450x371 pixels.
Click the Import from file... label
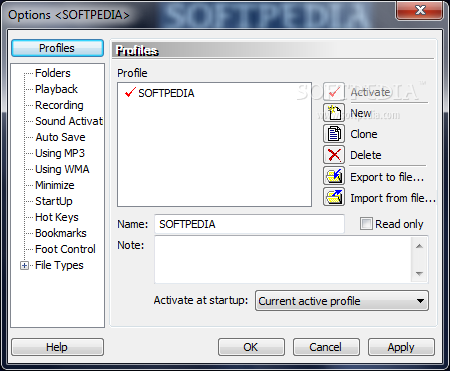click(x=393, y=198)
